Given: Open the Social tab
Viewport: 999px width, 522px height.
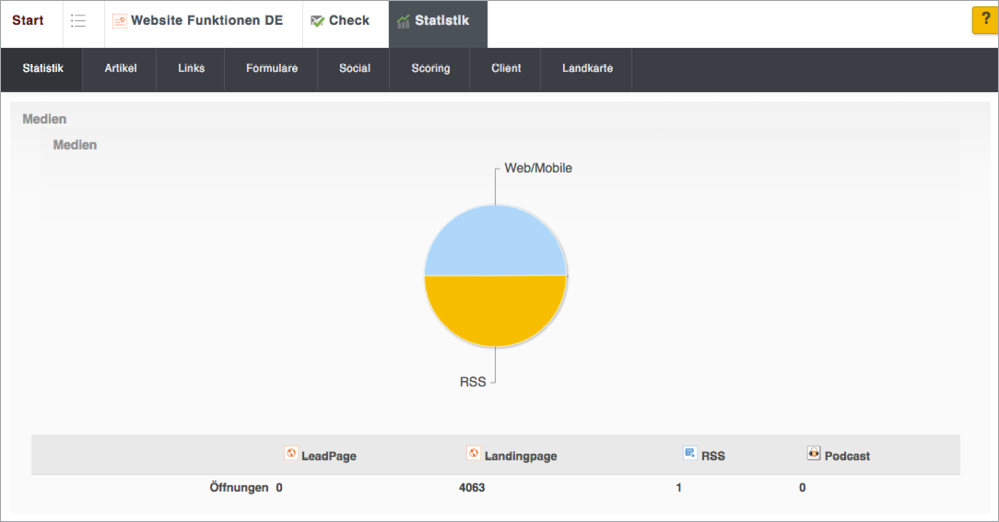Looking at the screenshot, I should click(x=354, y=69).
